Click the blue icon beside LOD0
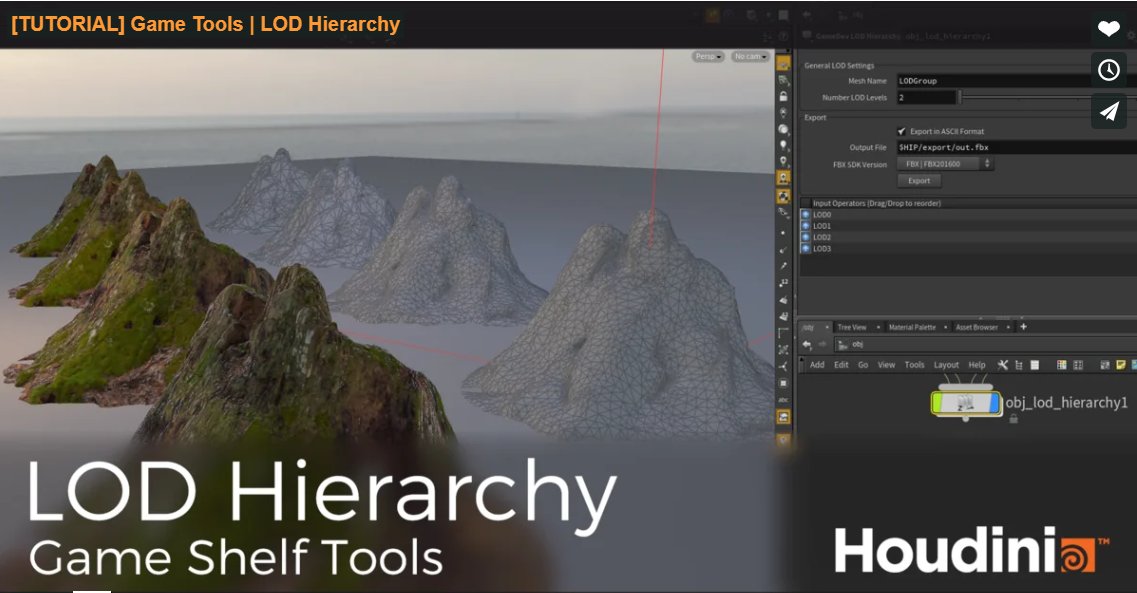The height and width of the screenshot is (593, 1137). coord(805,215)
